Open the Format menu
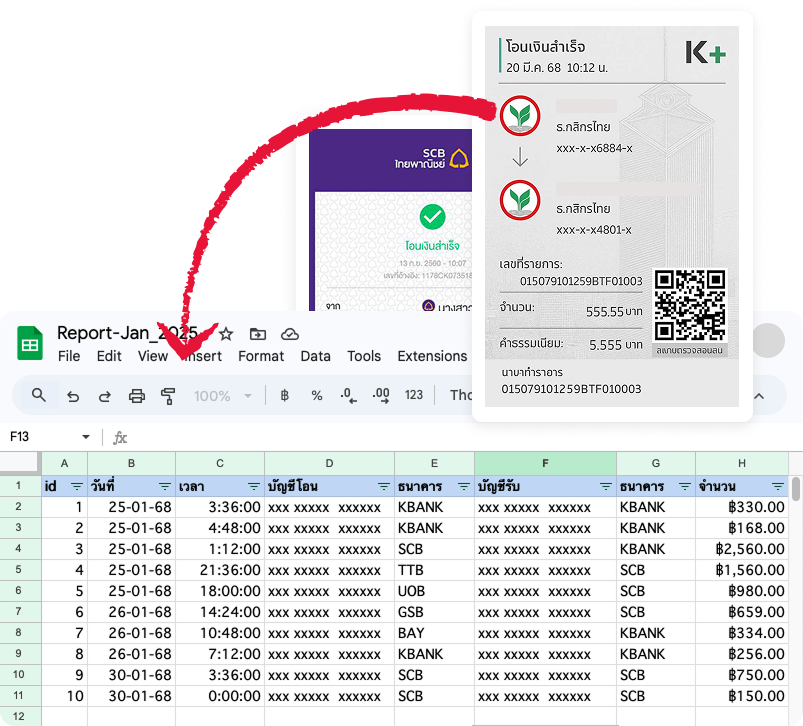Screen dimensions: 803x726 (x=261, y=356)
